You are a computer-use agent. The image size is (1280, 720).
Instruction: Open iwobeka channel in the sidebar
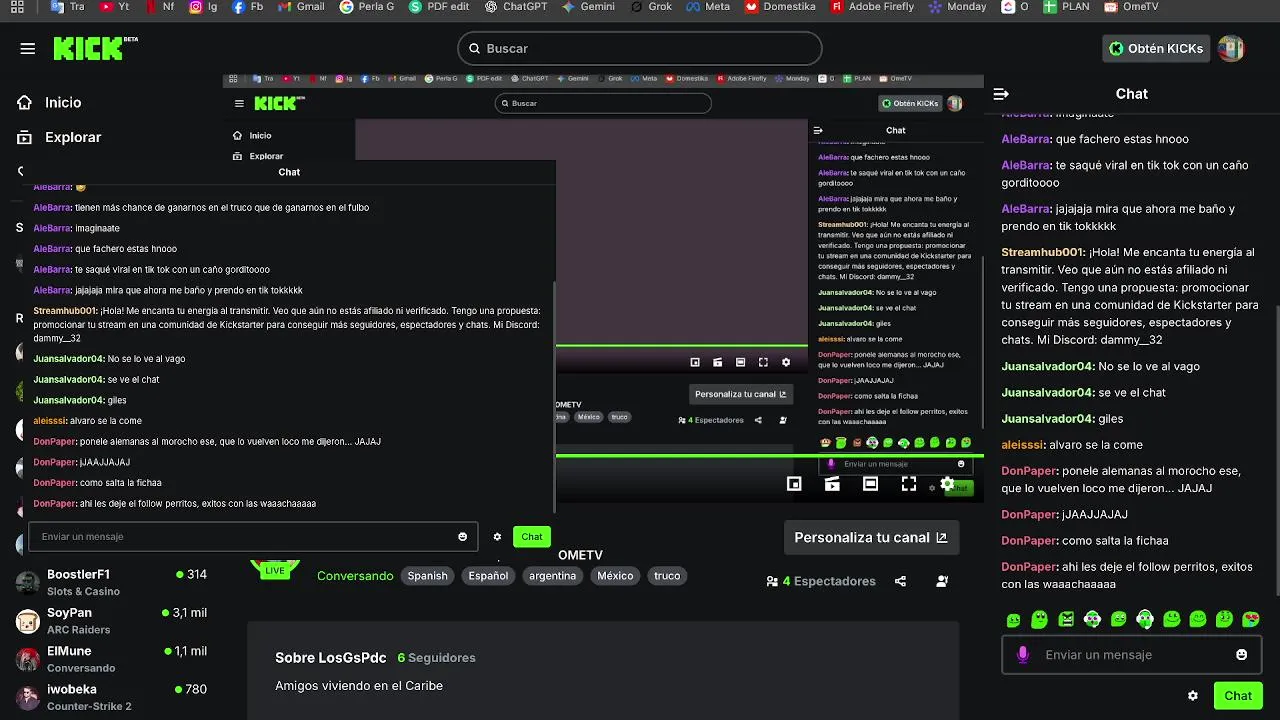pyautogui.click(x=112, y=697)
